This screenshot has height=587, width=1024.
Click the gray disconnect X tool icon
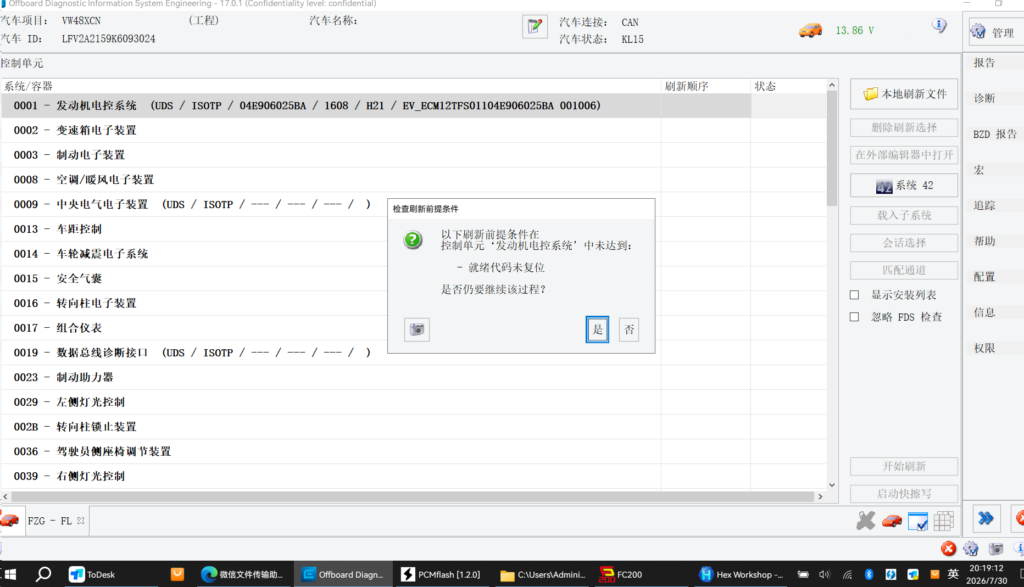866,520
